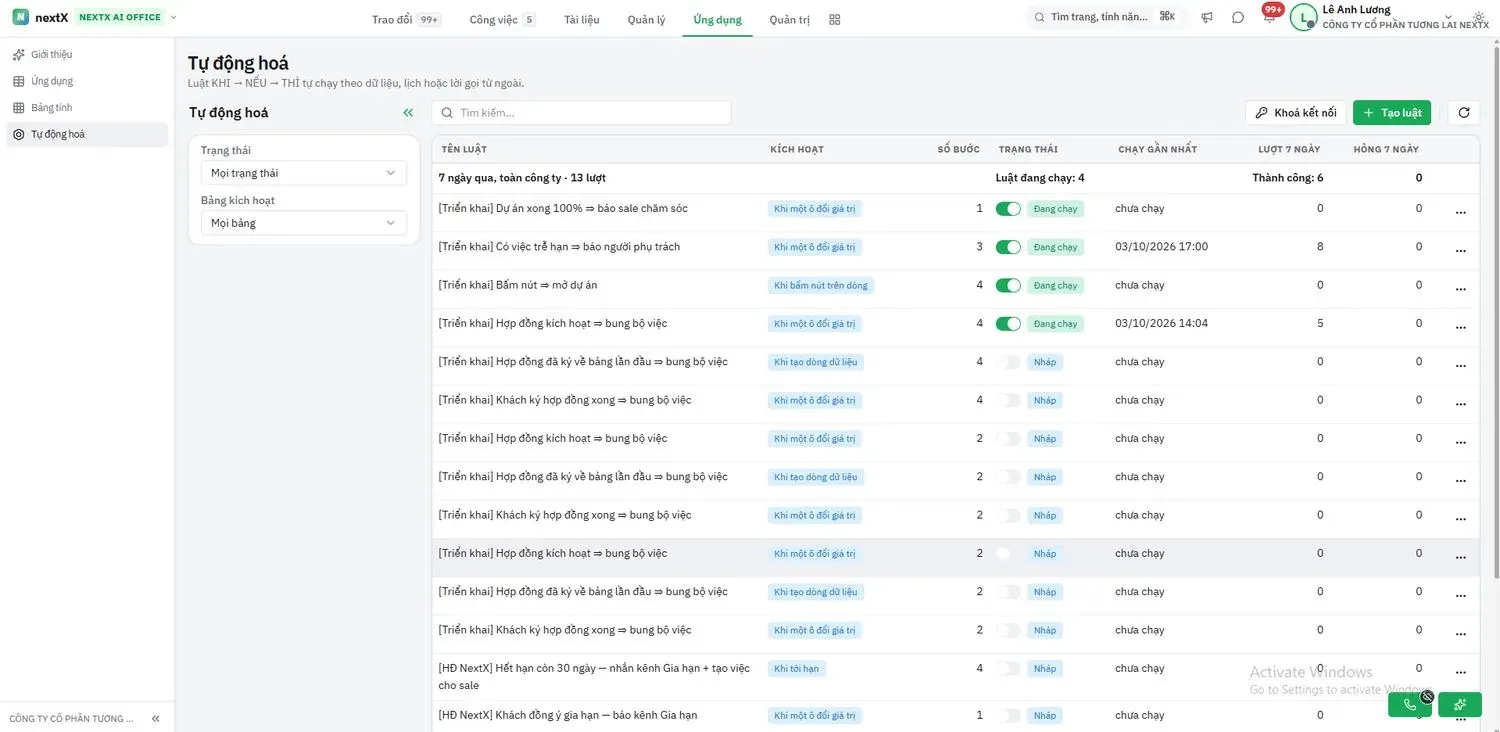The height and width of the screenshot is (732, 1500).
Task: Switch to the Trao đổi tab
Action: point(406,19)
